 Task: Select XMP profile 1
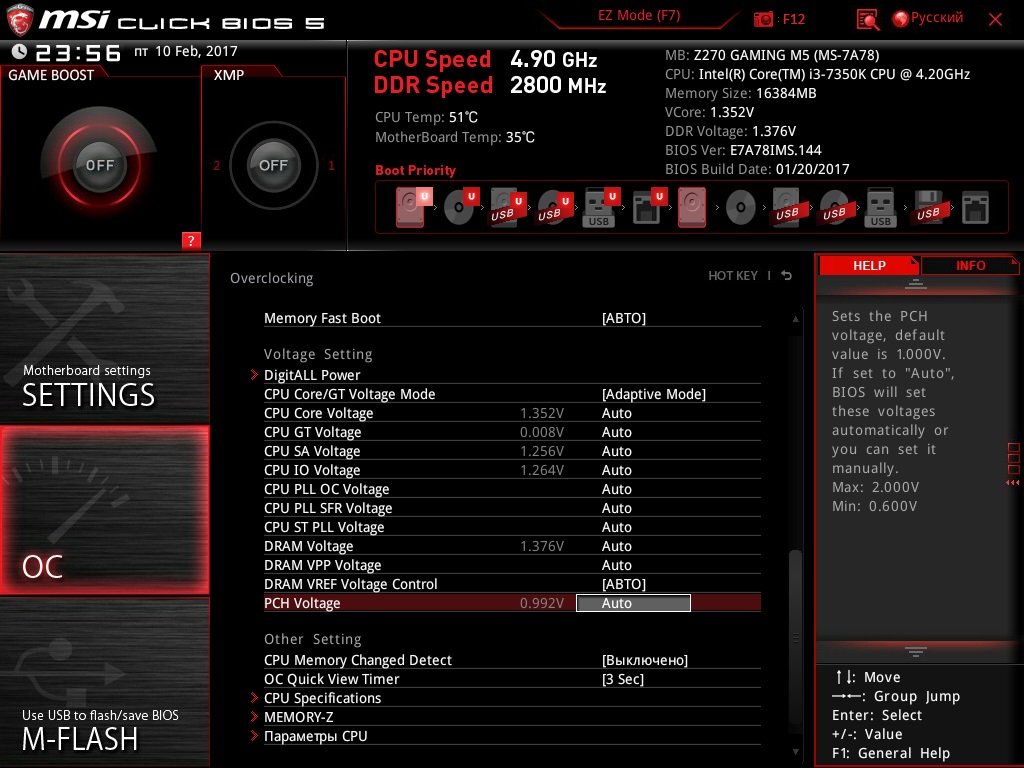(331, 165)
